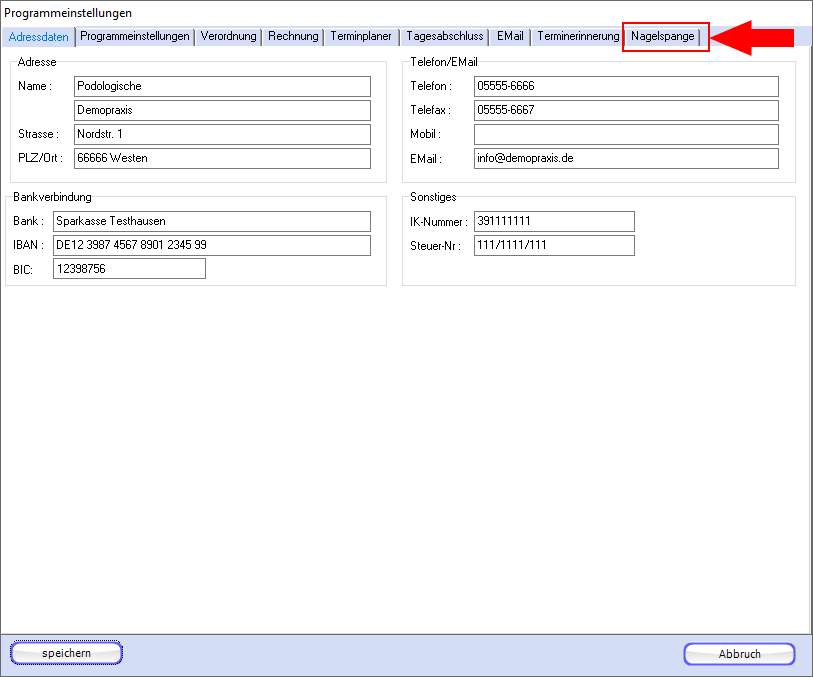Image resolution: width=813 pixels, height=677 pixels.
Task: Open the Terminplaner tab
Action: [x=361, y=36]
